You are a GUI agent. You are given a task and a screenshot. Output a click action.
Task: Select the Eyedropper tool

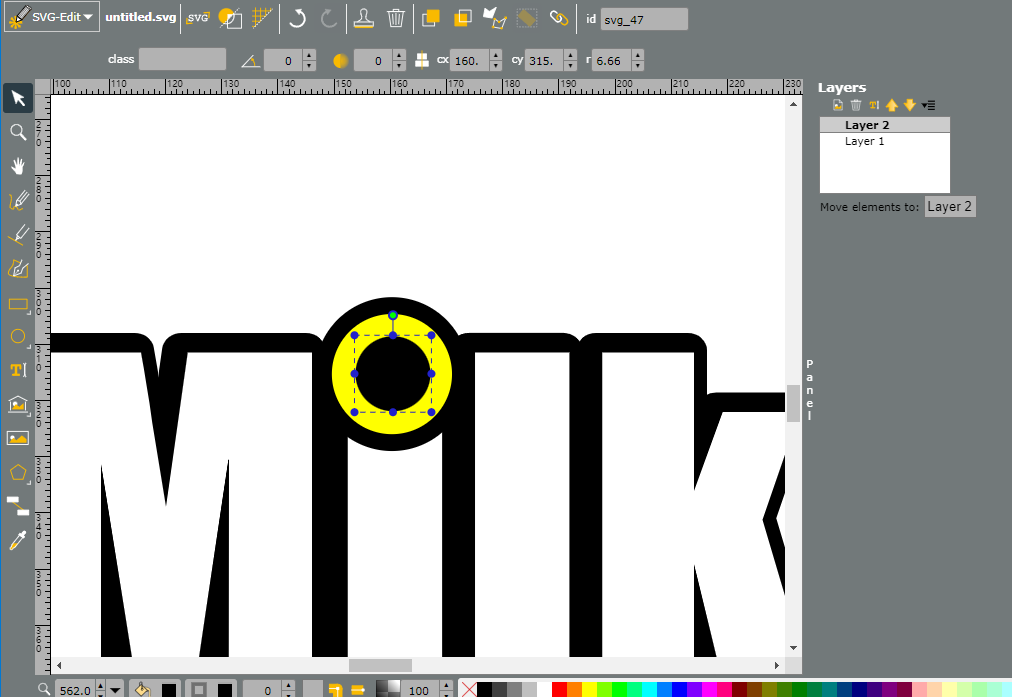18,540
